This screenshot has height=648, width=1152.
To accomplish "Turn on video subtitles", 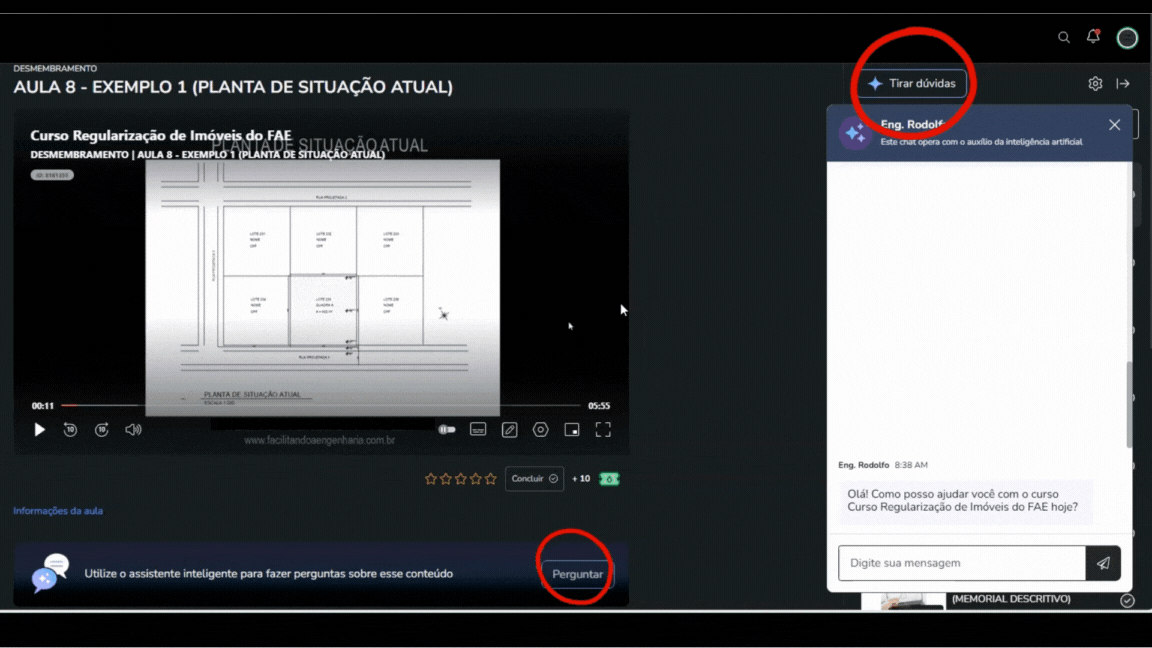I will tap(478, 430).
